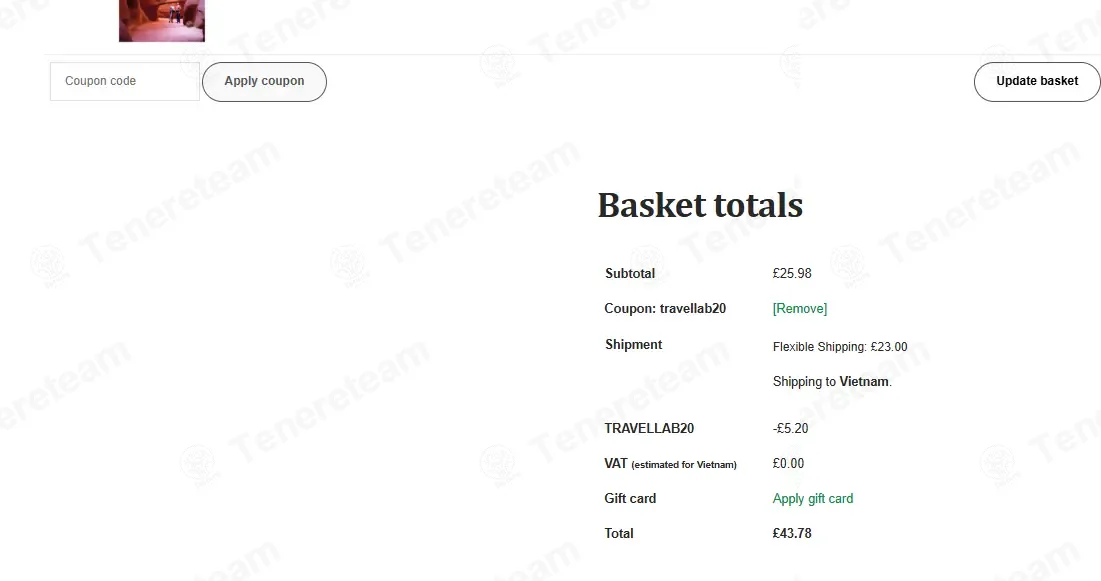Click the £25.98 subtotal amount
This screenshot has height=581, width=1101.
pos(792,273)
